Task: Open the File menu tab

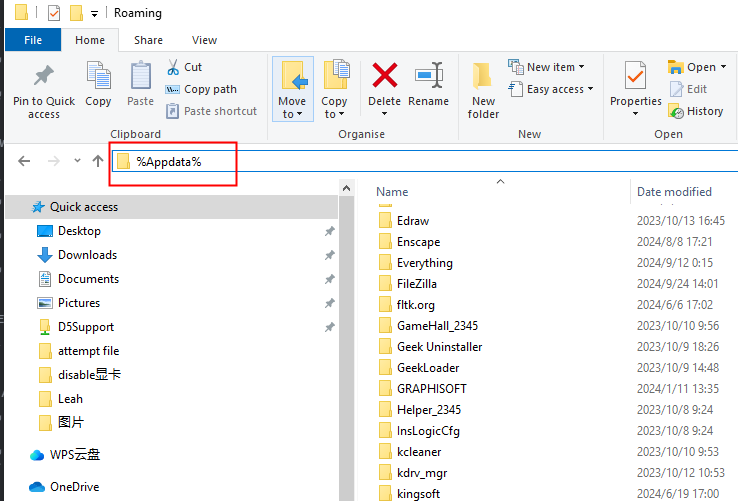Action: point(33,40)
